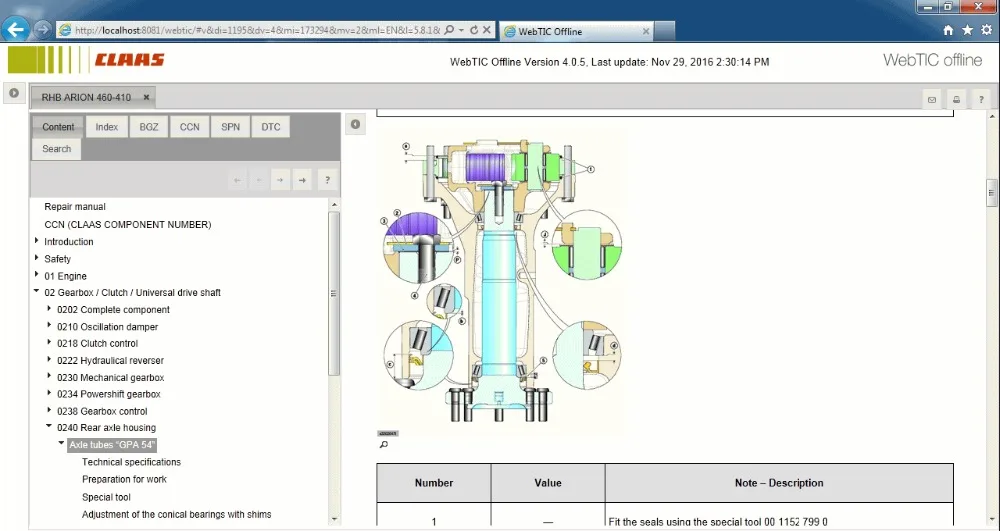Viewport: 1000px width, 531px height.
Task: Expand the Safety tree node
Action: click(36, 258)
